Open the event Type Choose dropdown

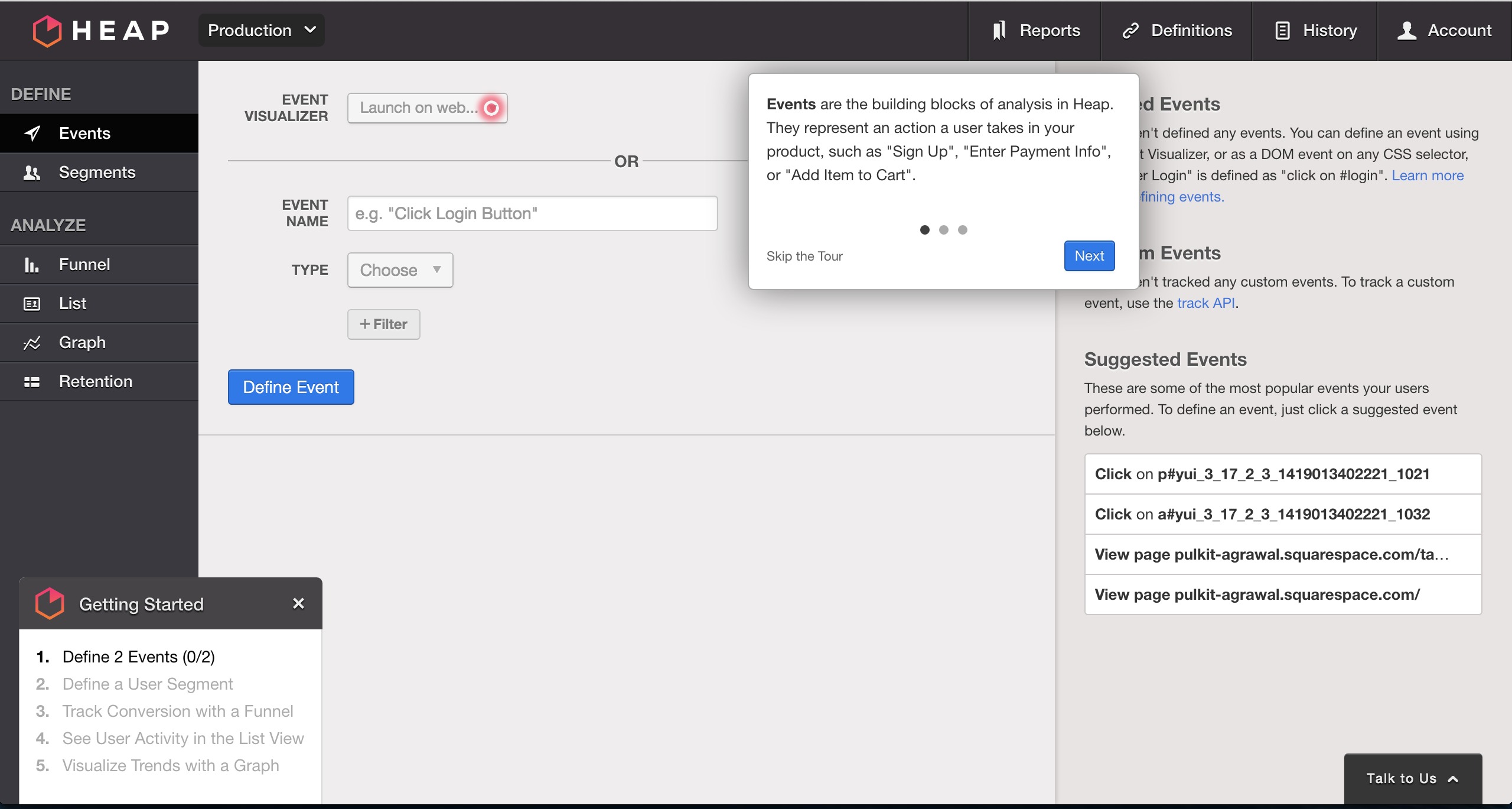(x=400, y=270)
